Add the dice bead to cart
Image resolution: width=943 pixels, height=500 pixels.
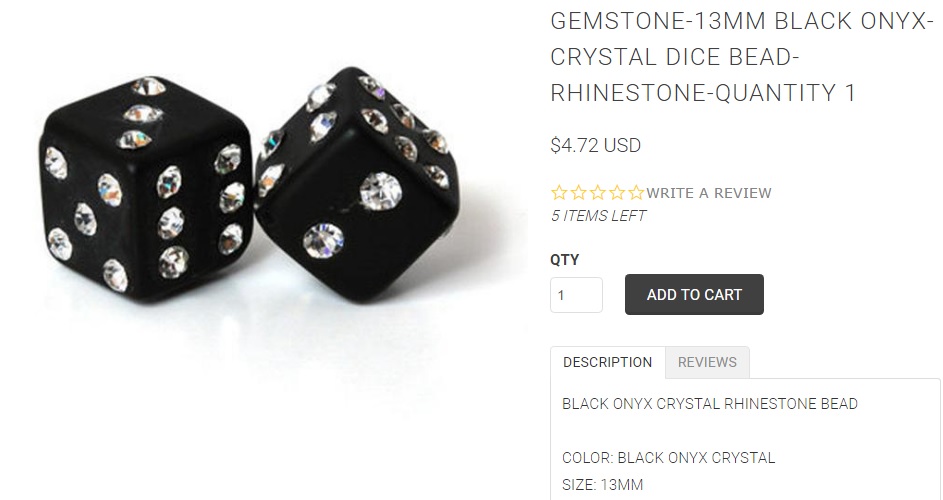point(694,295)
